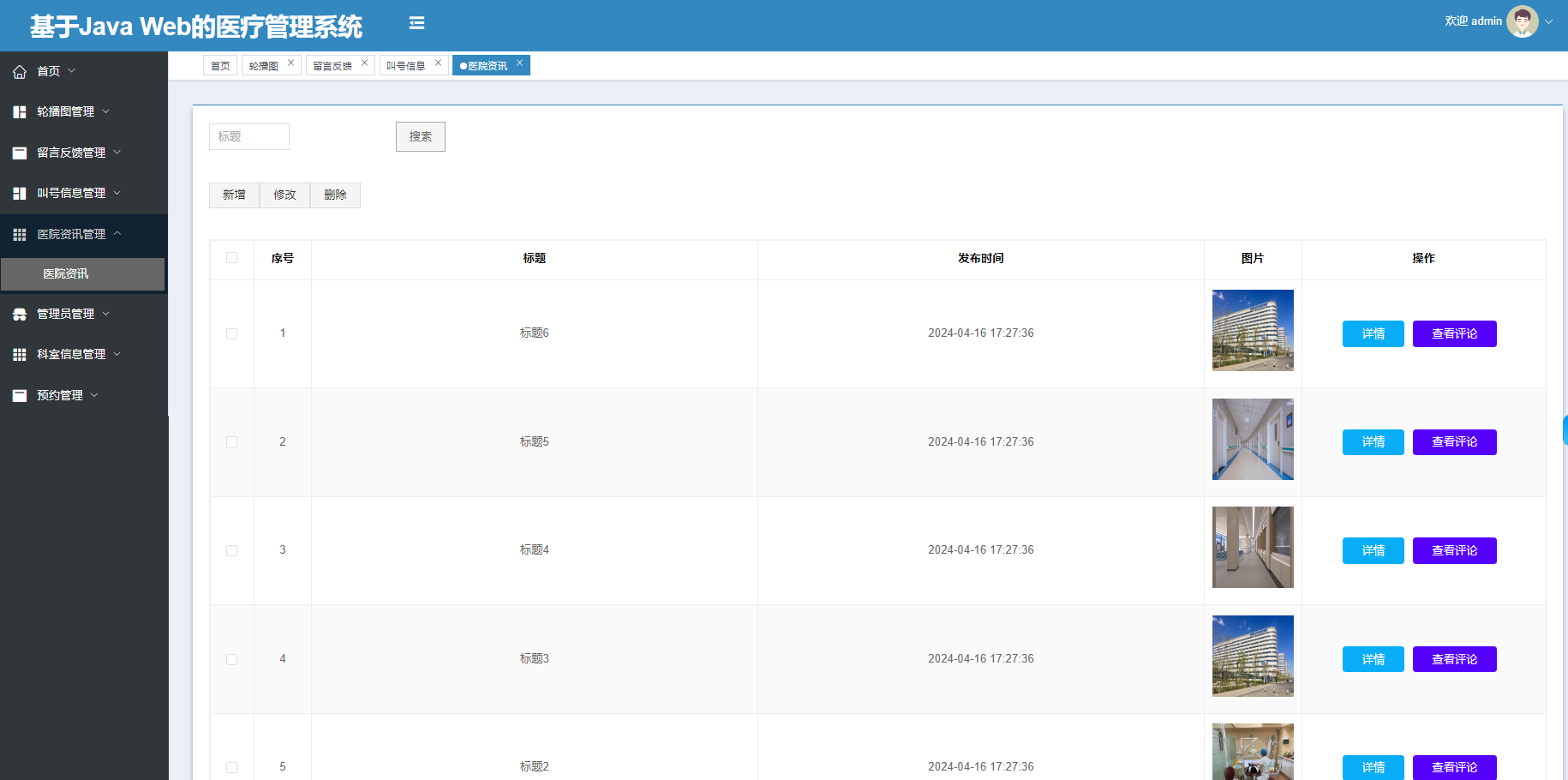The image size is (1568, 780).
Task: Click the home icon in sidebar
Action: click(20, 72)
